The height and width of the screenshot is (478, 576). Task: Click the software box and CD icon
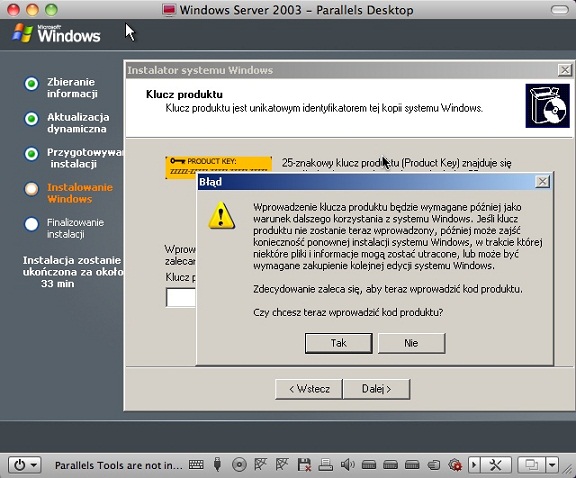click(x=547, y=106)
